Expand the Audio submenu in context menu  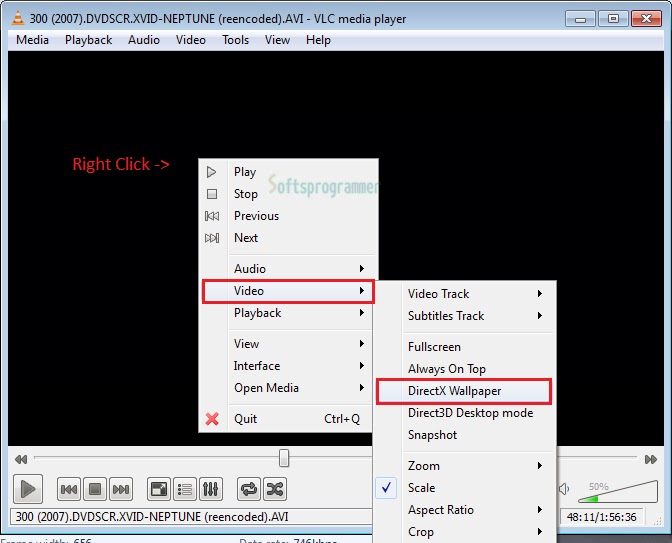pyautogui.click(x=287, y=269)
